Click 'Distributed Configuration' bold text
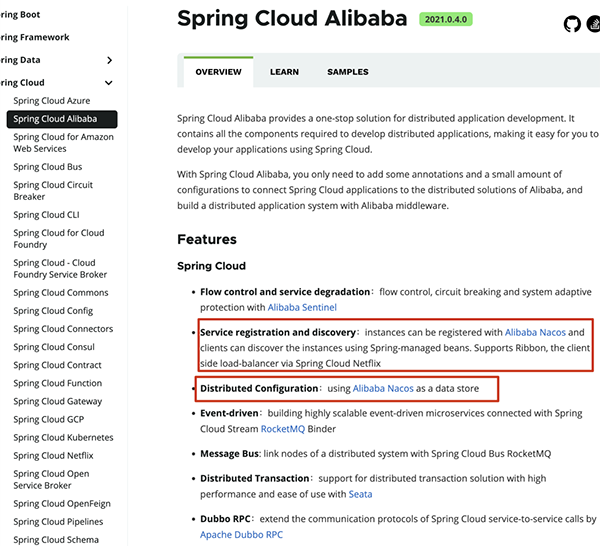 pos(259,388)
